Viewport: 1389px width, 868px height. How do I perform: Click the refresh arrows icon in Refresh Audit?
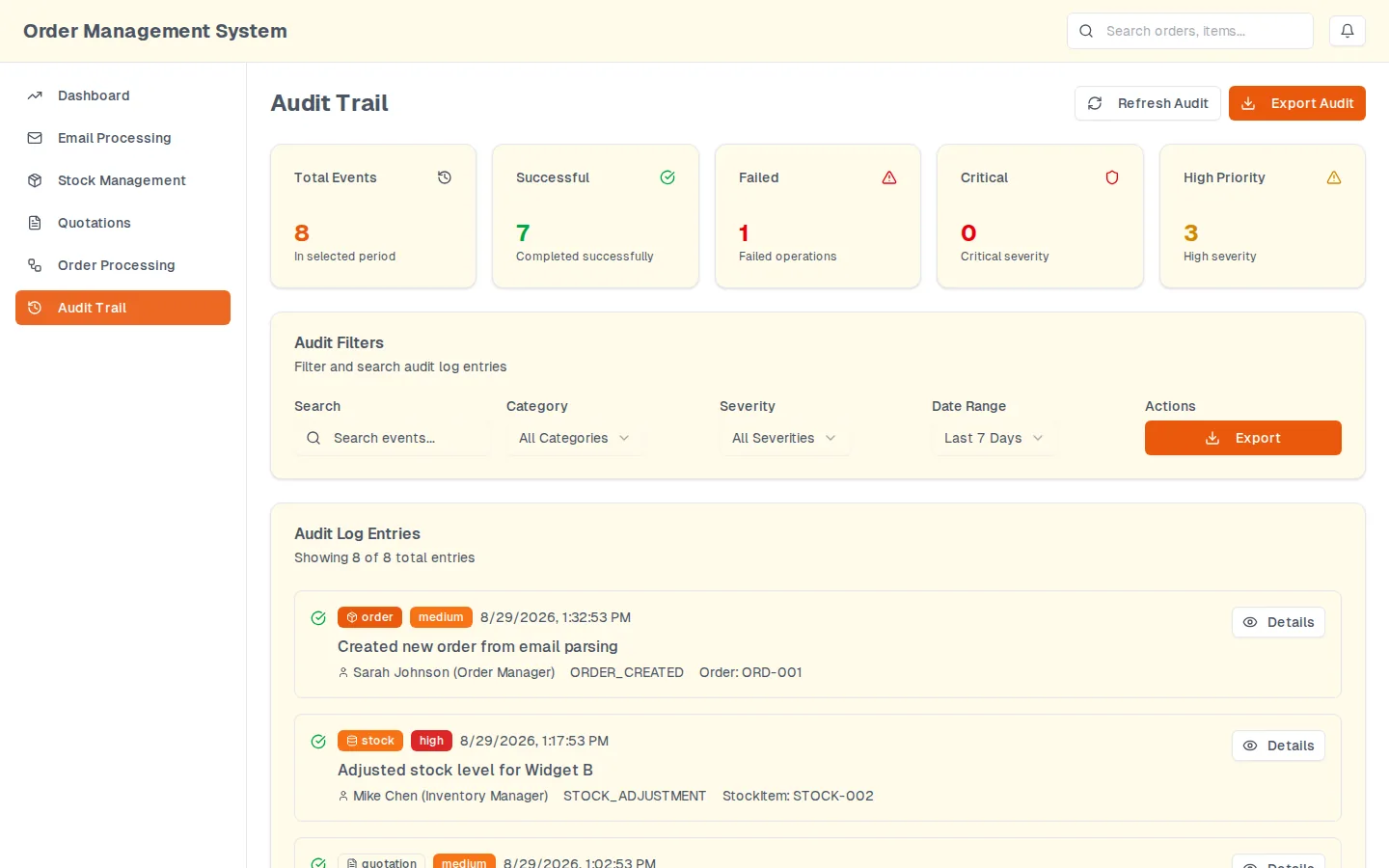[1095, 103]
